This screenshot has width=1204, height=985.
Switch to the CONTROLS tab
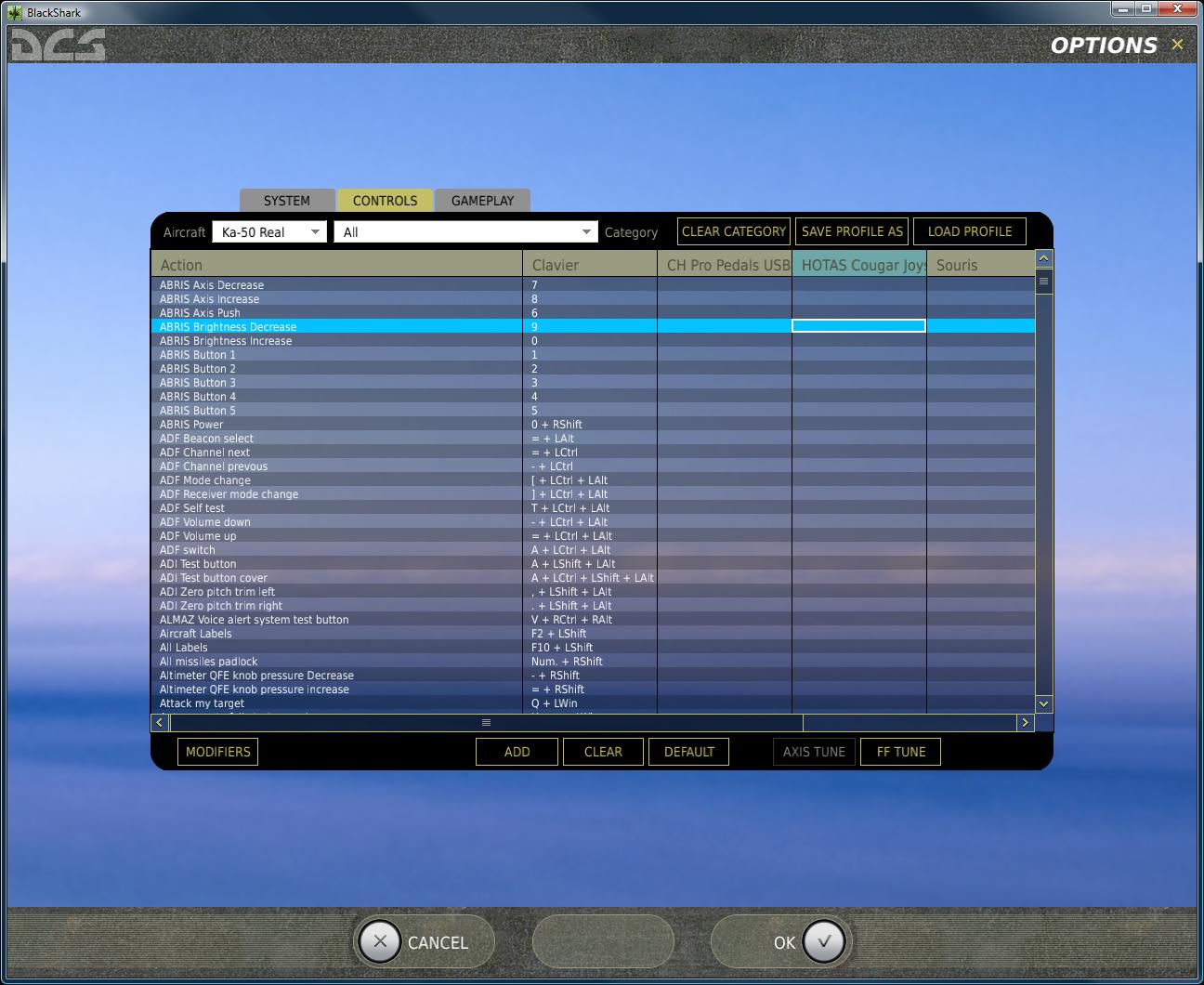385,201
